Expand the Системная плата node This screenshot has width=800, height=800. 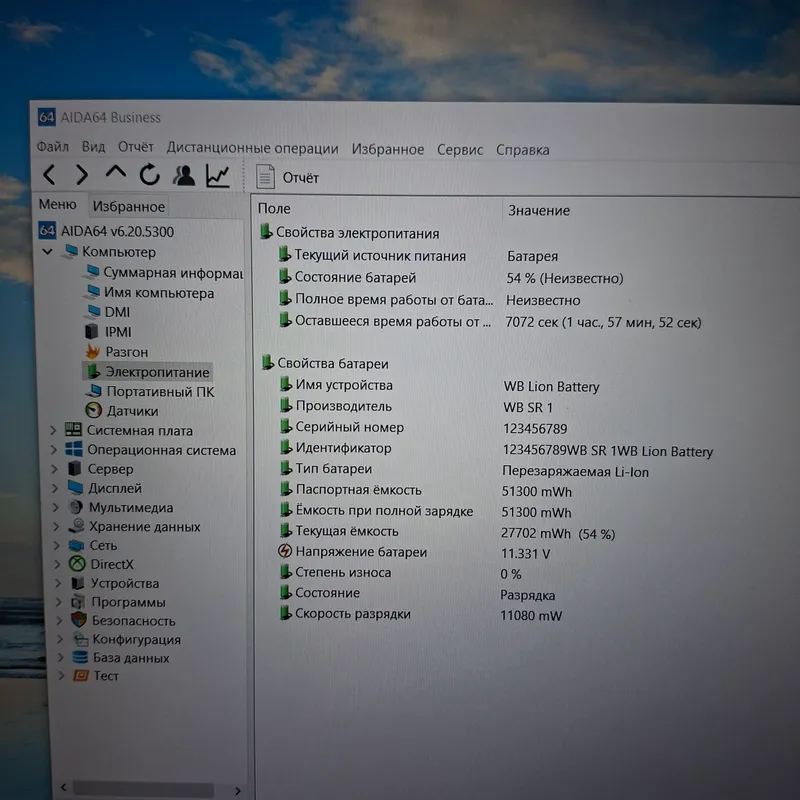(53, 431)
